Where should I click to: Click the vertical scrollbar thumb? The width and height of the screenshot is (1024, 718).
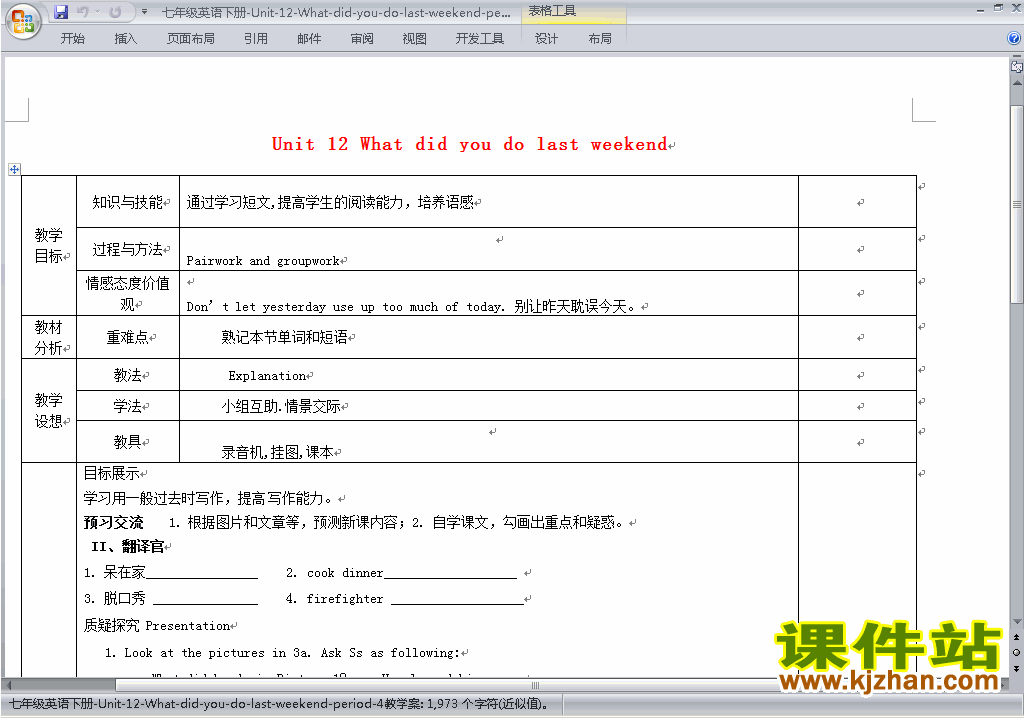coord(1017,204)
